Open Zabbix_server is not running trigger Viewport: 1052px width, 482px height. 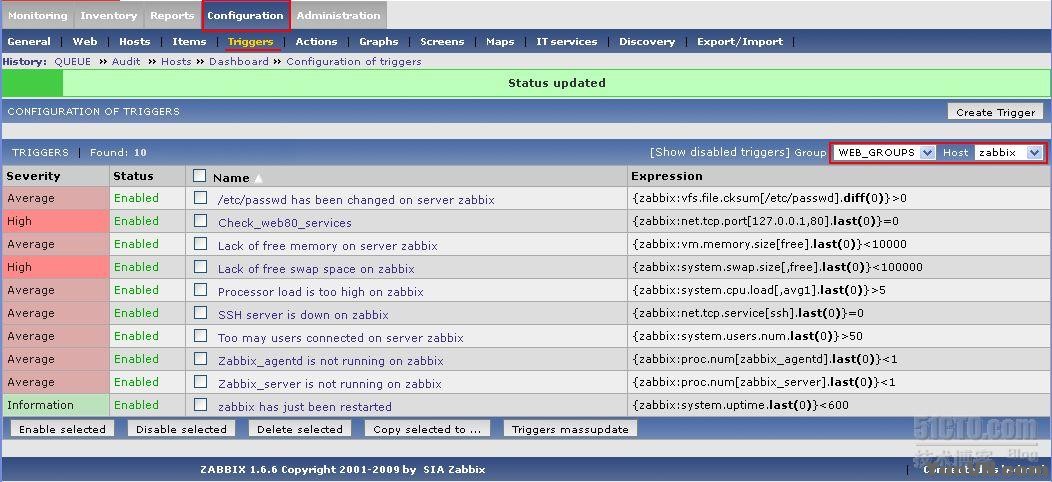(x=329, y=384)
